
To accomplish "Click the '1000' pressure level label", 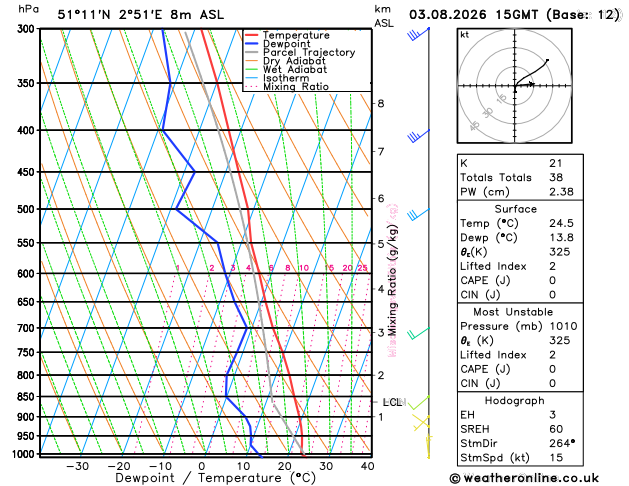I will click(26, 454).
